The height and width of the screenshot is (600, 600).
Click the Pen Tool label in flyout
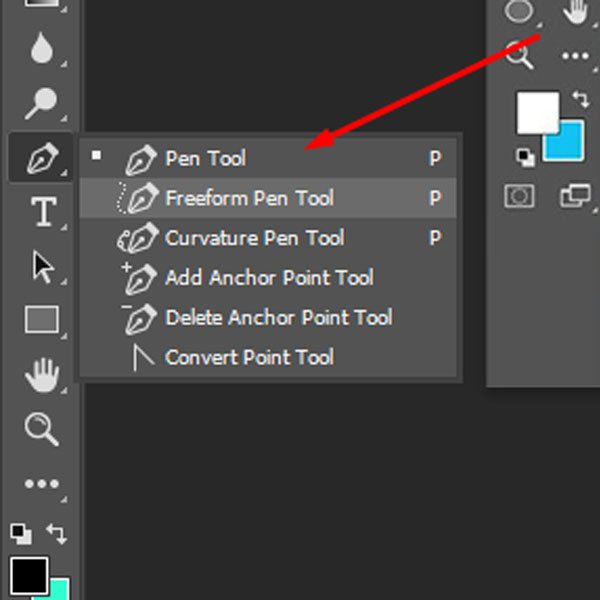pos(205,158)
